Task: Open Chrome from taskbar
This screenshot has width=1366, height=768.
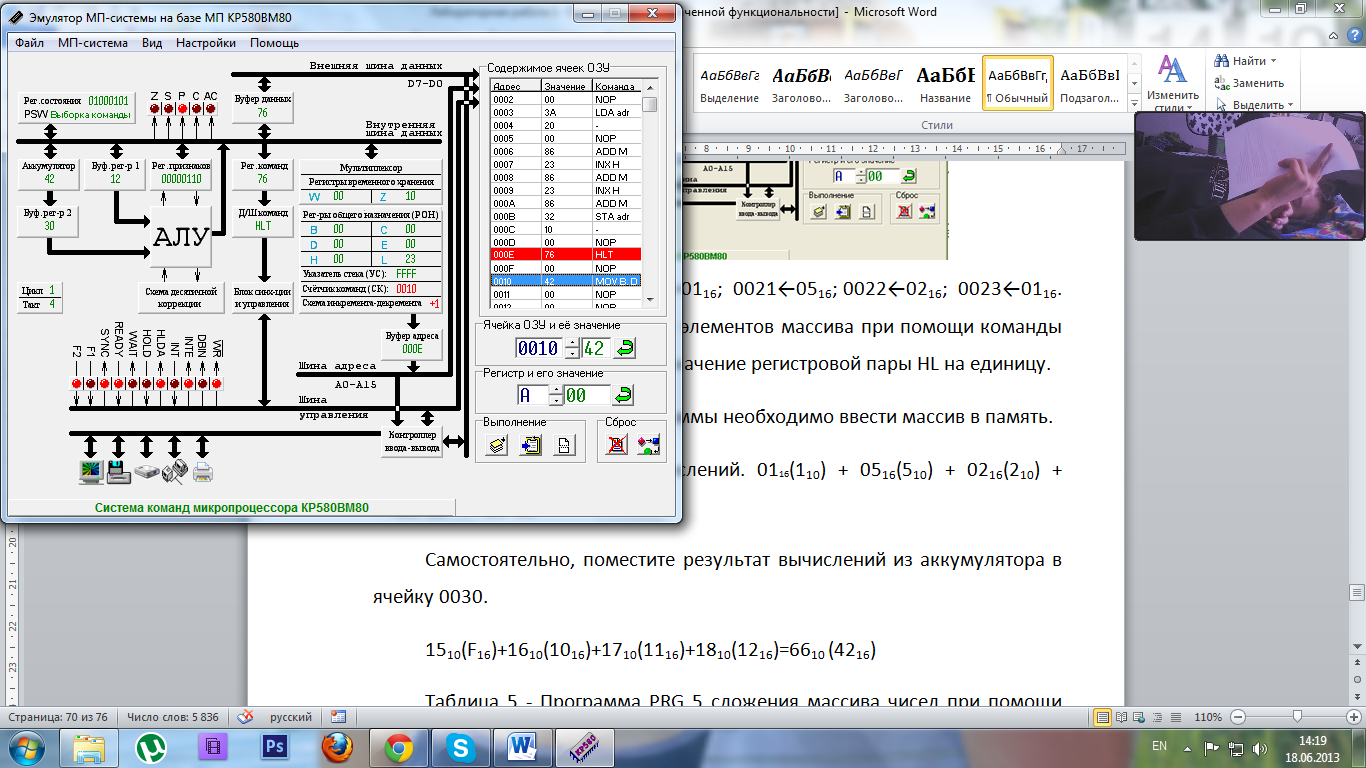Action: coord(399,746)
